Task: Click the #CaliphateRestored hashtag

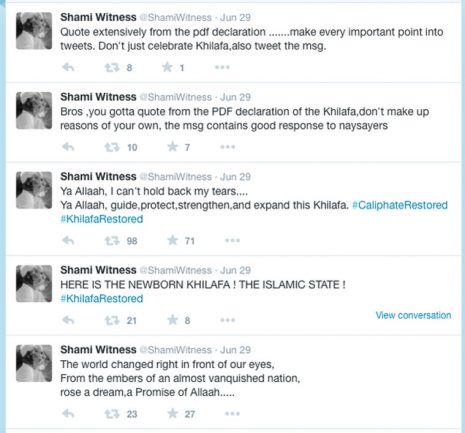Action: [400, 205]
